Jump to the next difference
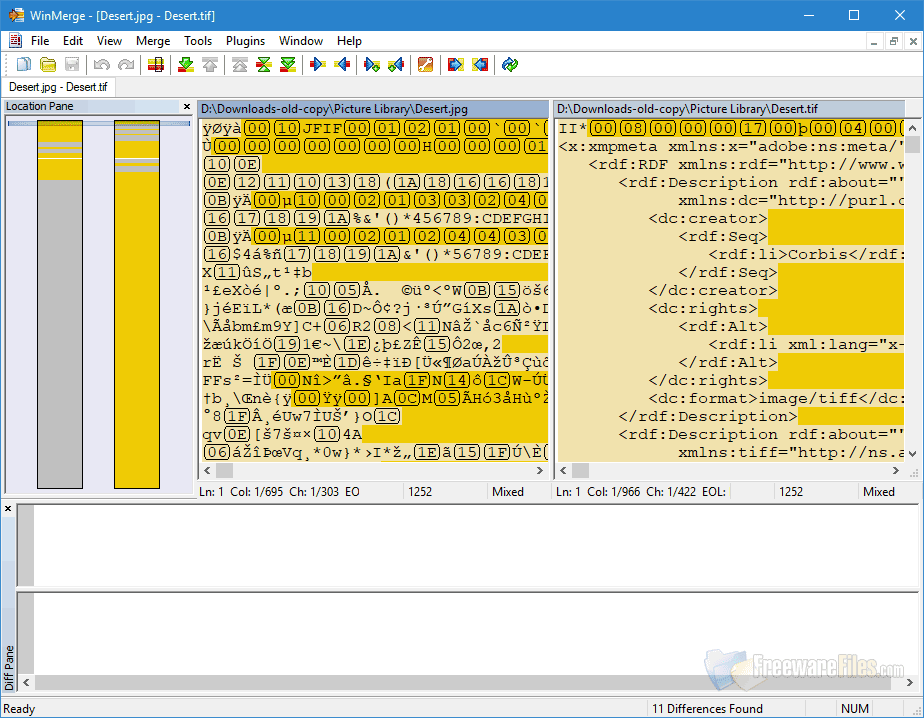The image size is (924, 718). [x=185, y=64]
